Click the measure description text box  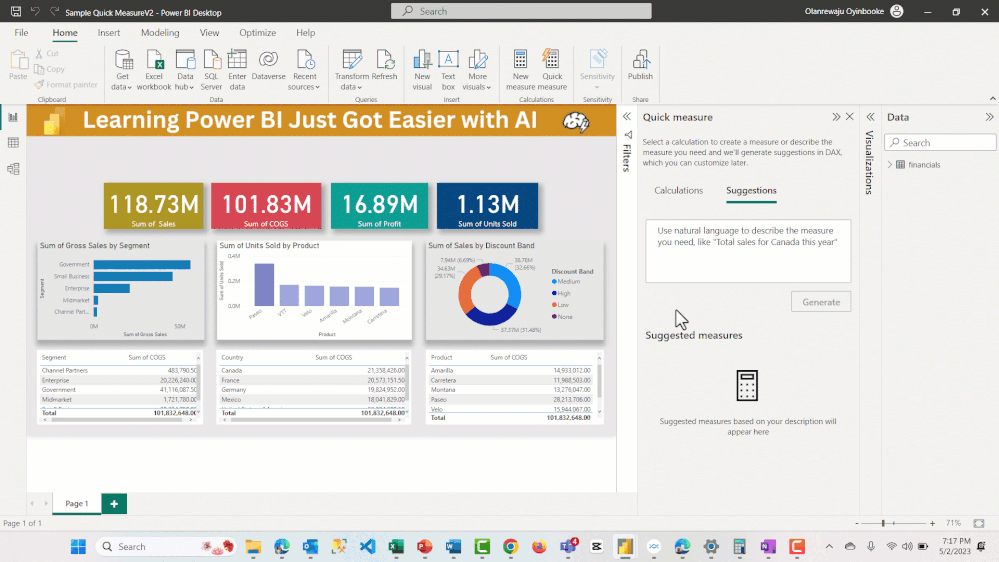tap(748, 251)
